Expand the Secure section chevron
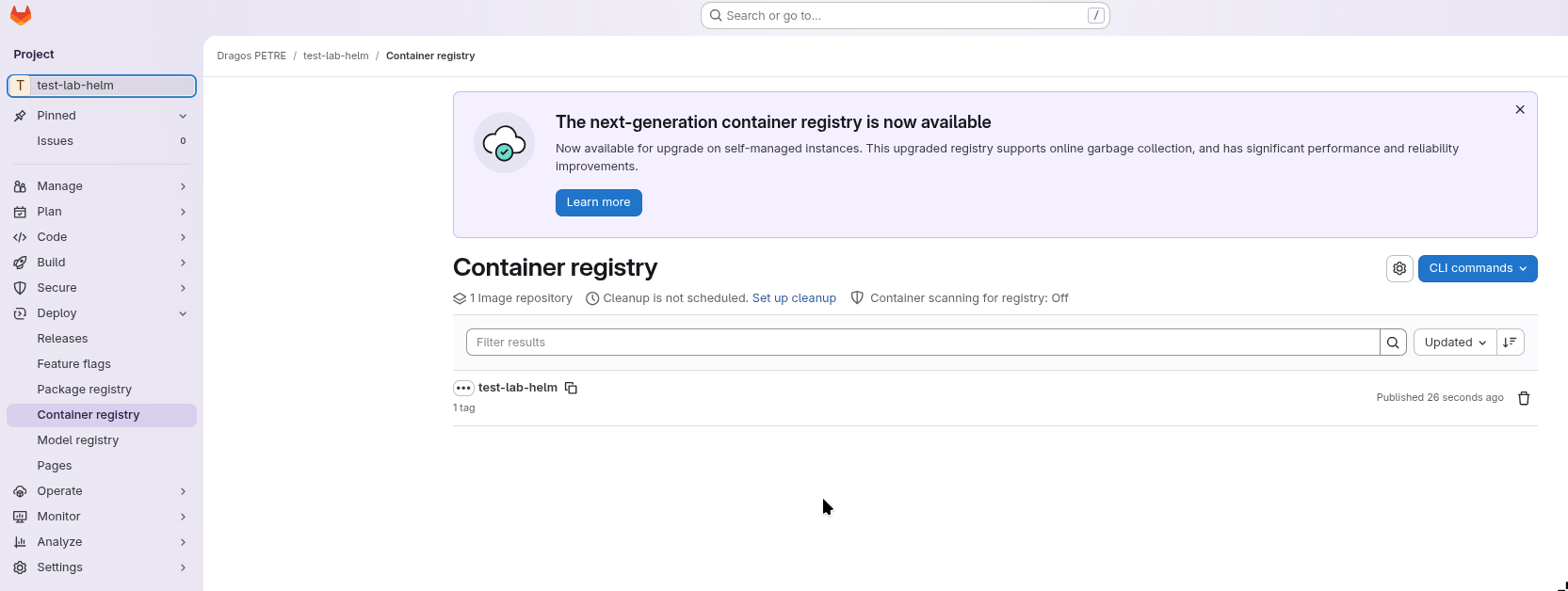This screenshot has width=1568, height=591. point(183,288)
